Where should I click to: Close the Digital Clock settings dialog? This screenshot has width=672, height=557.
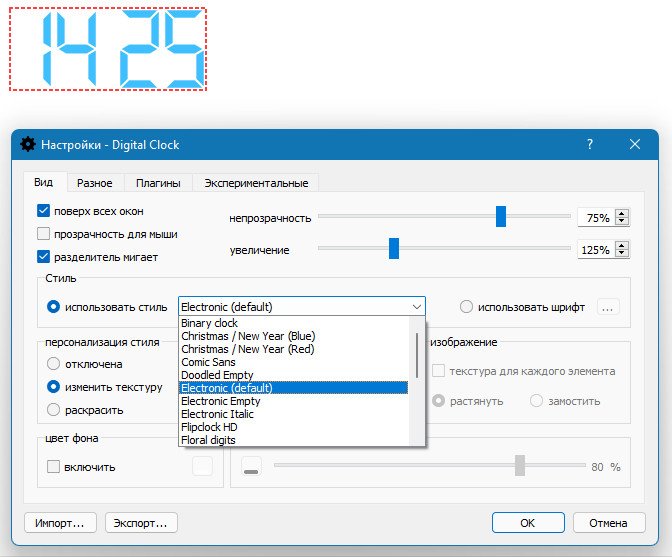635,144
